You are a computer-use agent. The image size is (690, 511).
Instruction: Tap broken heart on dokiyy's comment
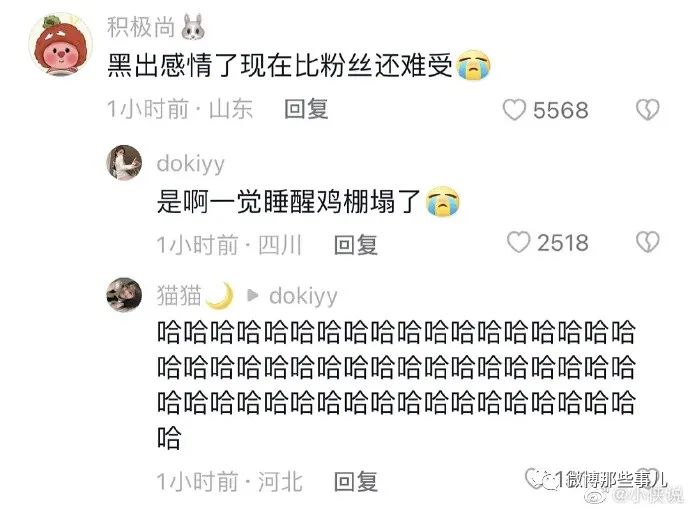pos(648,242)
